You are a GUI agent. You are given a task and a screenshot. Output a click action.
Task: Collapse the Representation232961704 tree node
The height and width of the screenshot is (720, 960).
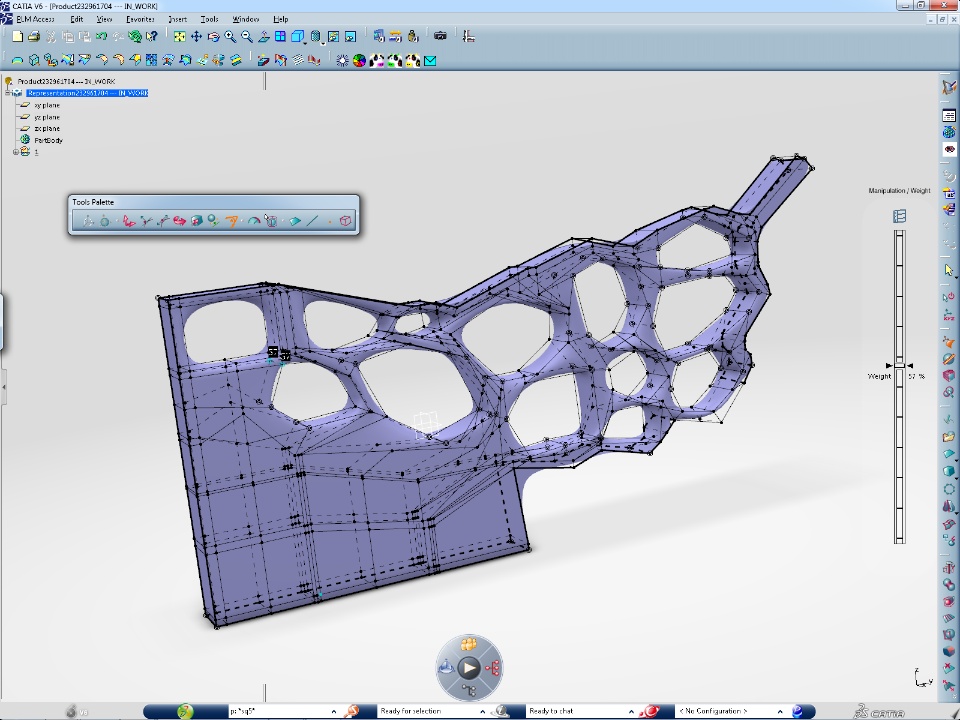tap(8, 93)
